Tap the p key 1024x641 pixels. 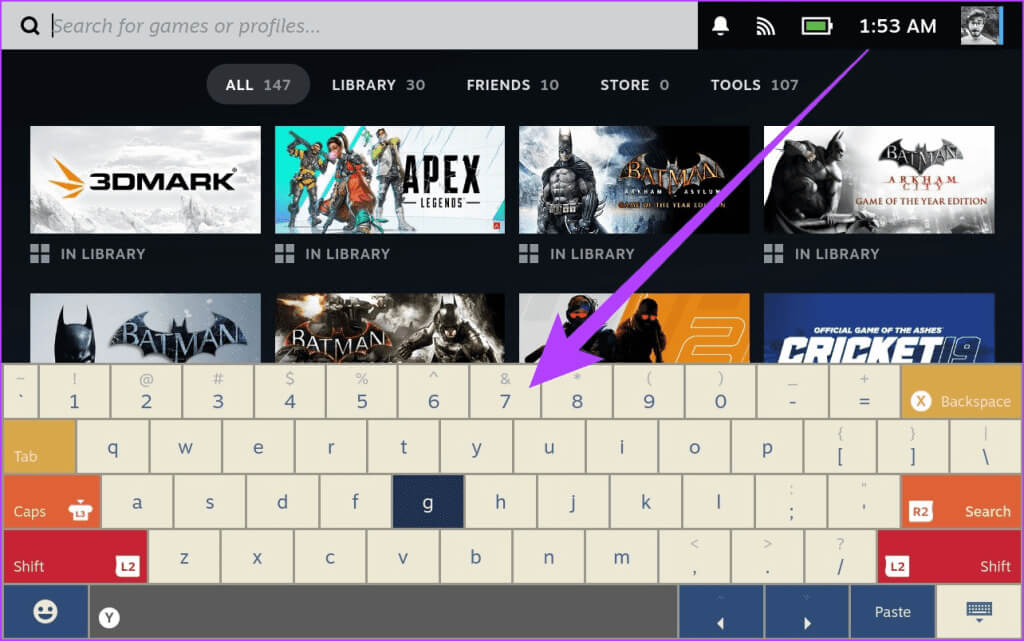click(767, 446)
